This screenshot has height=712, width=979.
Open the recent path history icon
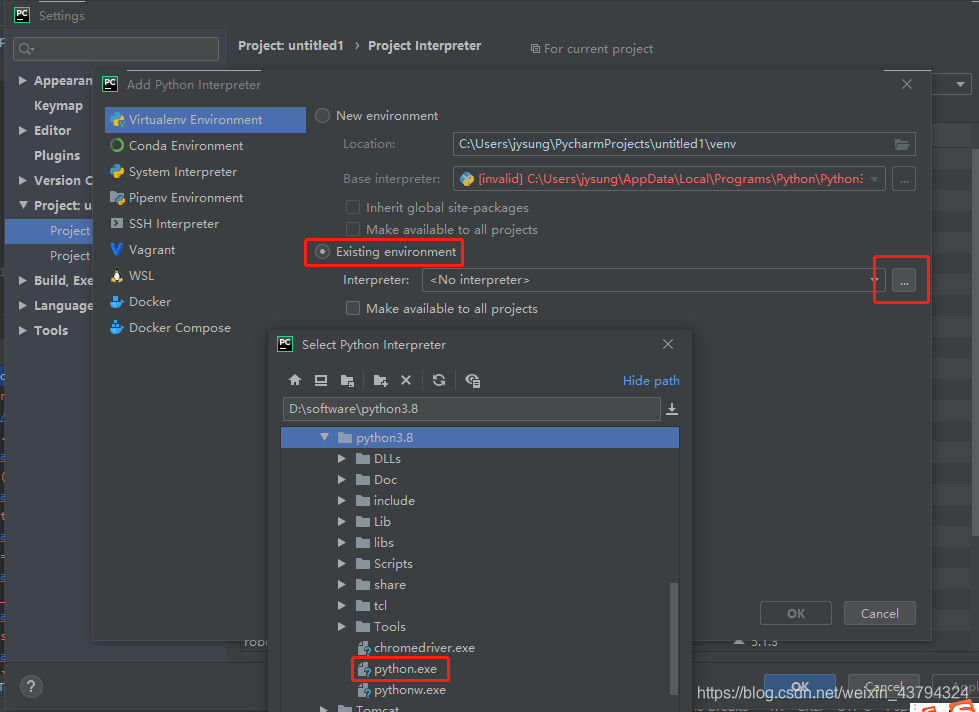[672, 409]
